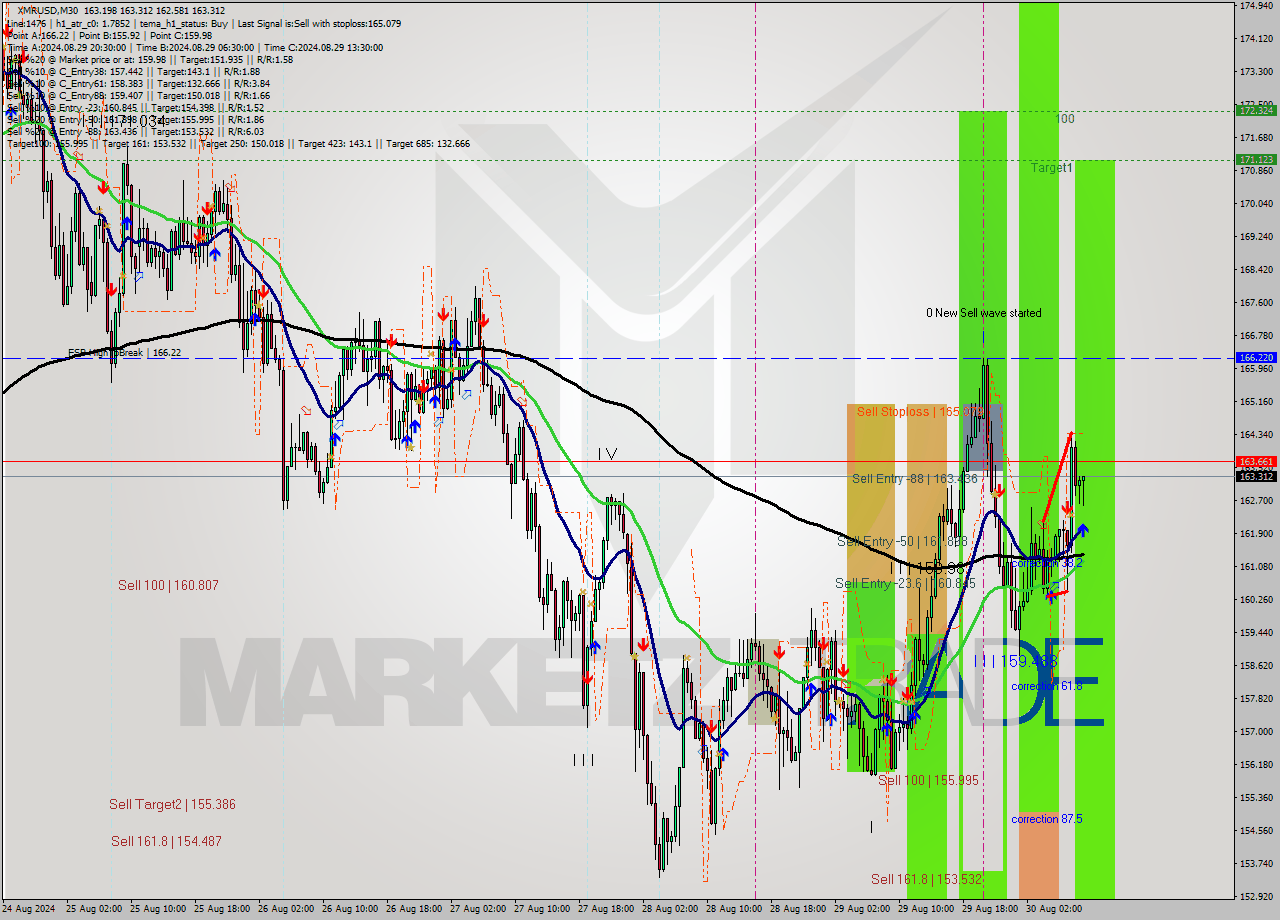
Task: Click the 'Sell 161.8 | 153.532' label
Action: (x=926, y=879)
